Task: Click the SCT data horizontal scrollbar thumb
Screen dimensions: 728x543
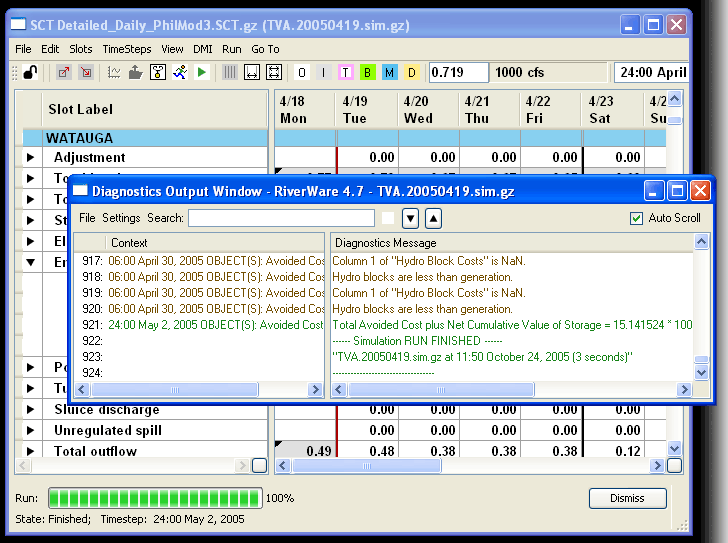Action: tap(366, 465)
